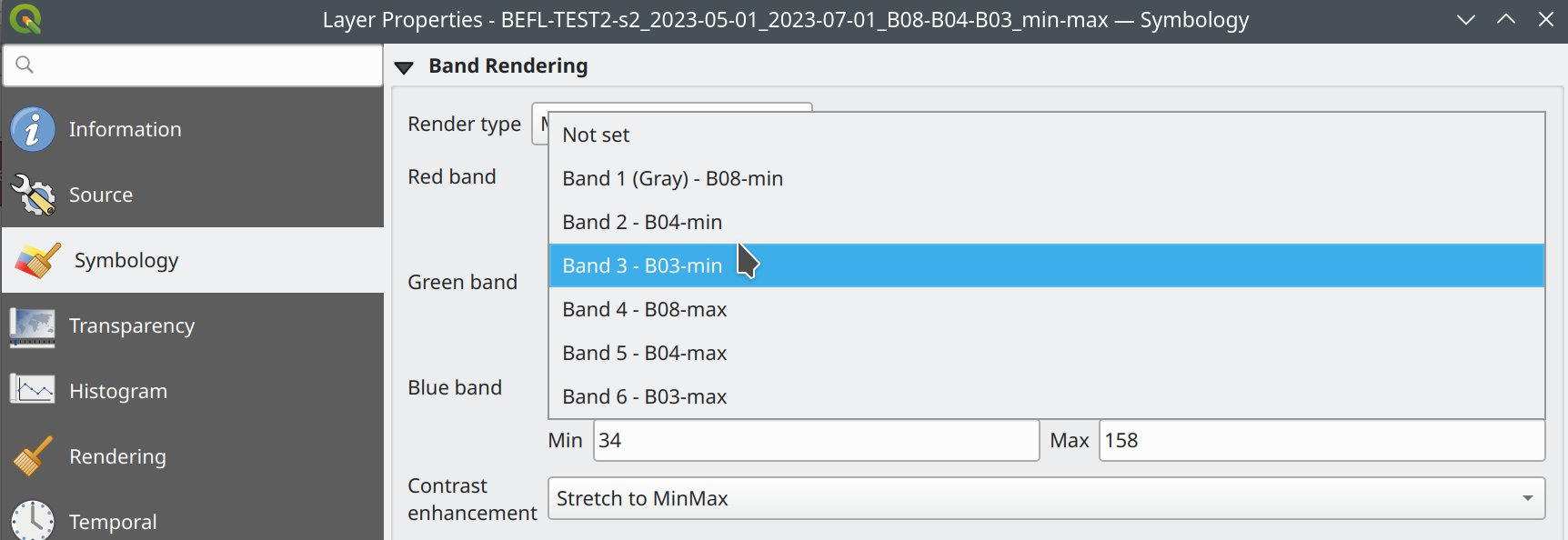Select Band 3 - B03-min option
Image resolution: width=1568 pixels, height=540 pixels.
(642, 265)
